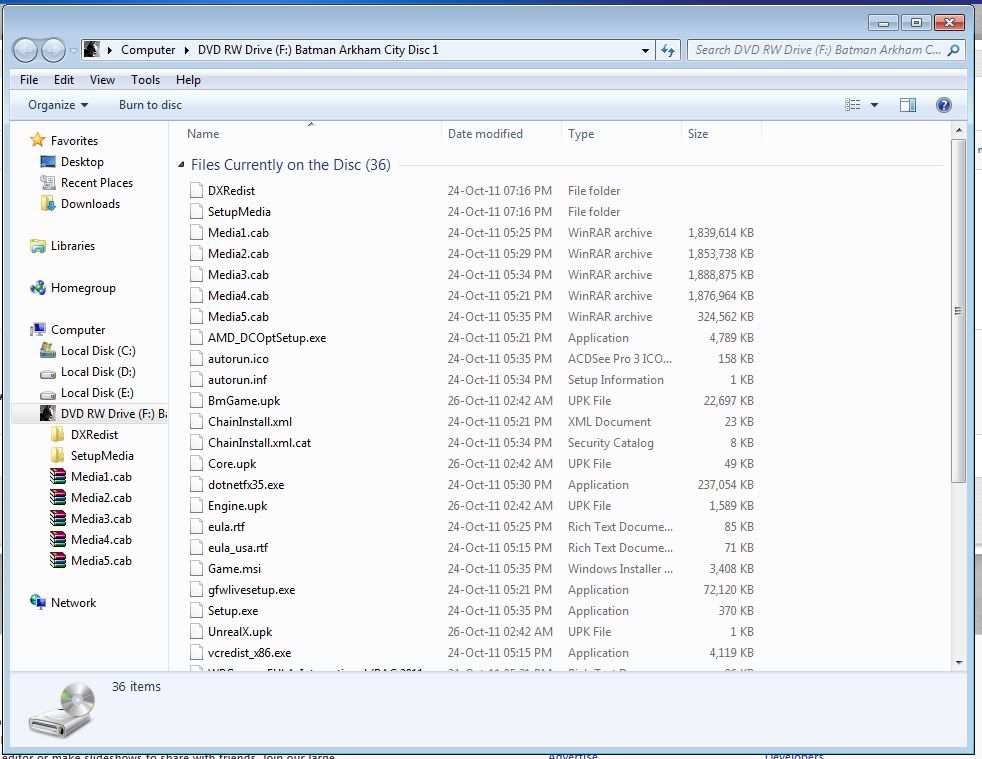Select Favorites star in navigation pane

click(x=38, y=140)
